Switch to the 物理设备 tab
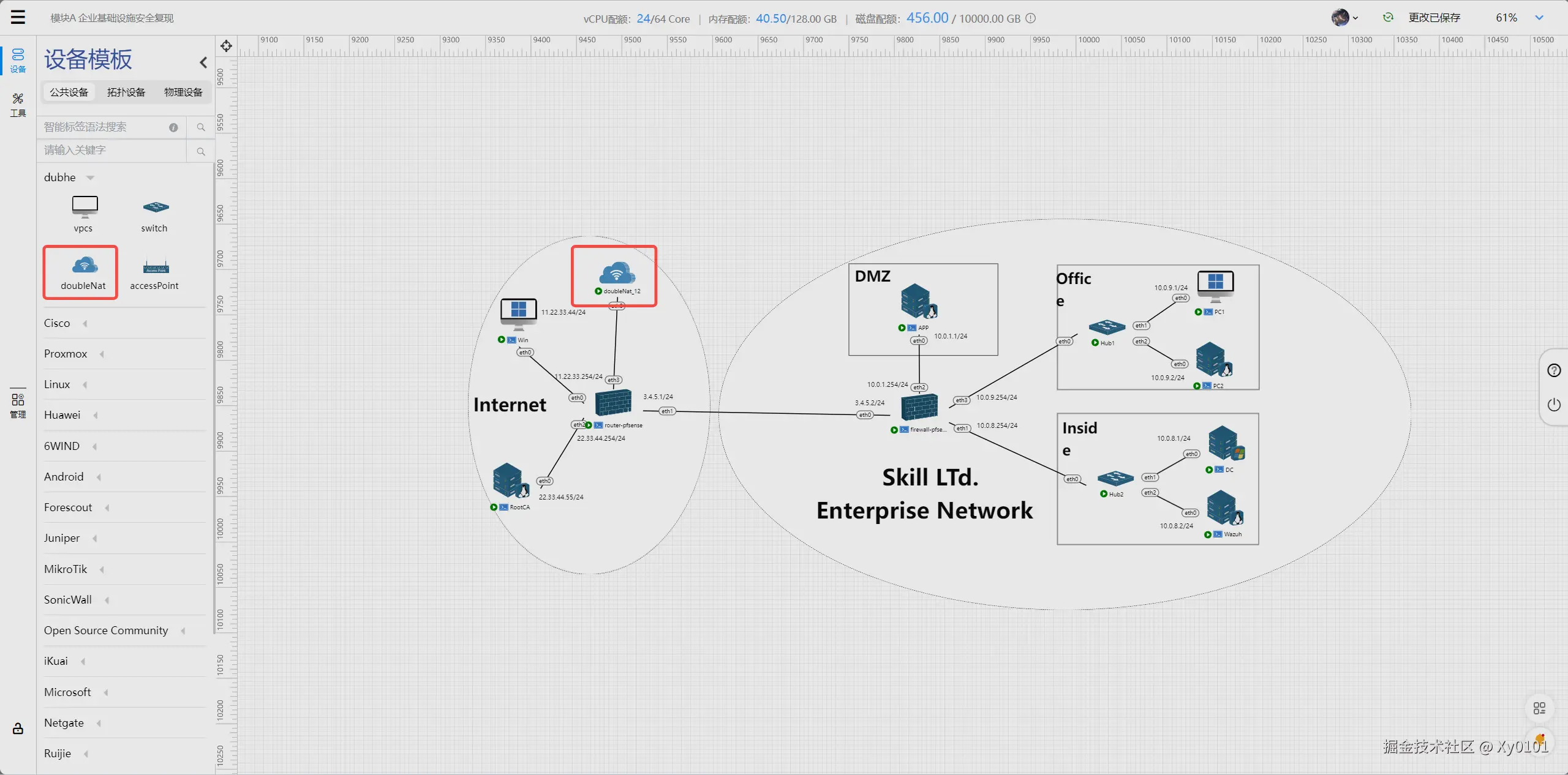1568x775 pixels. click(183, 92)
